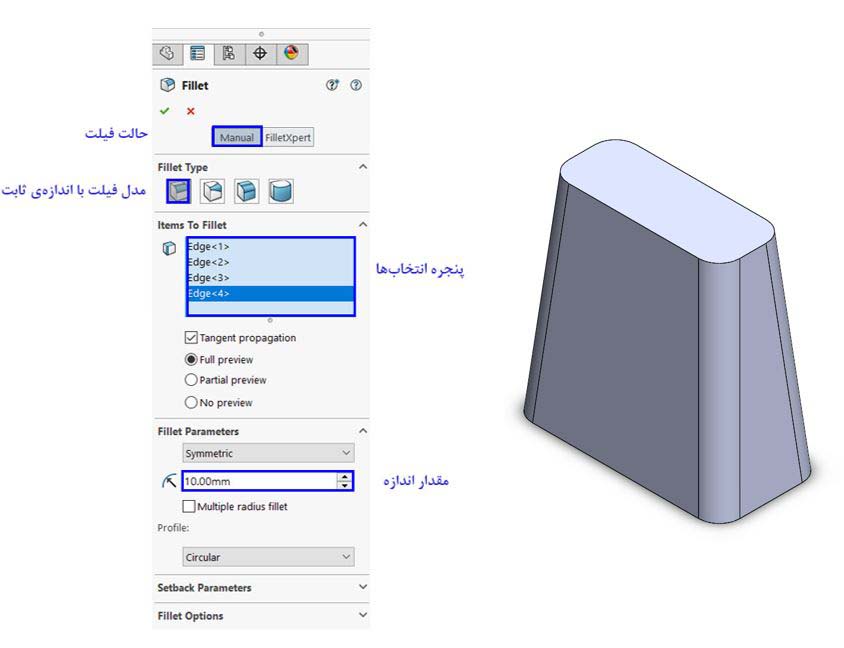
Task: Open the FeatureManager Design Tree tab
Action: click(x=169, y=54)
